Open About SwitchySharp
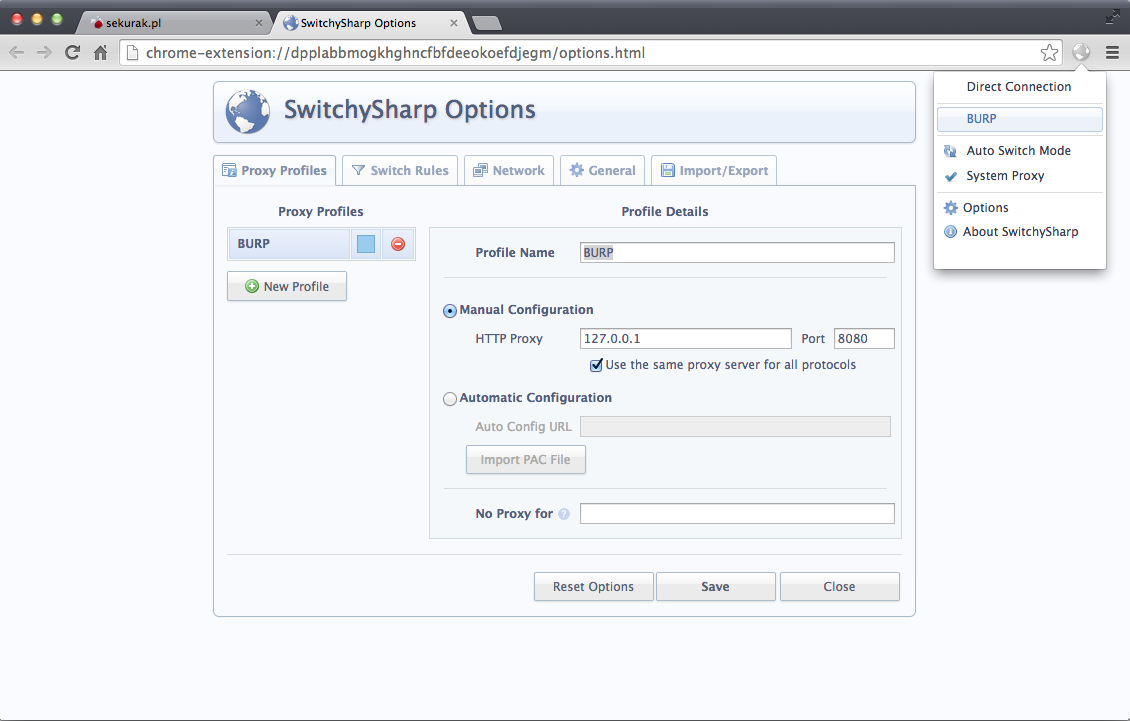The height and width of the screenshot is (721, 1130). [x=1020, y=231]
